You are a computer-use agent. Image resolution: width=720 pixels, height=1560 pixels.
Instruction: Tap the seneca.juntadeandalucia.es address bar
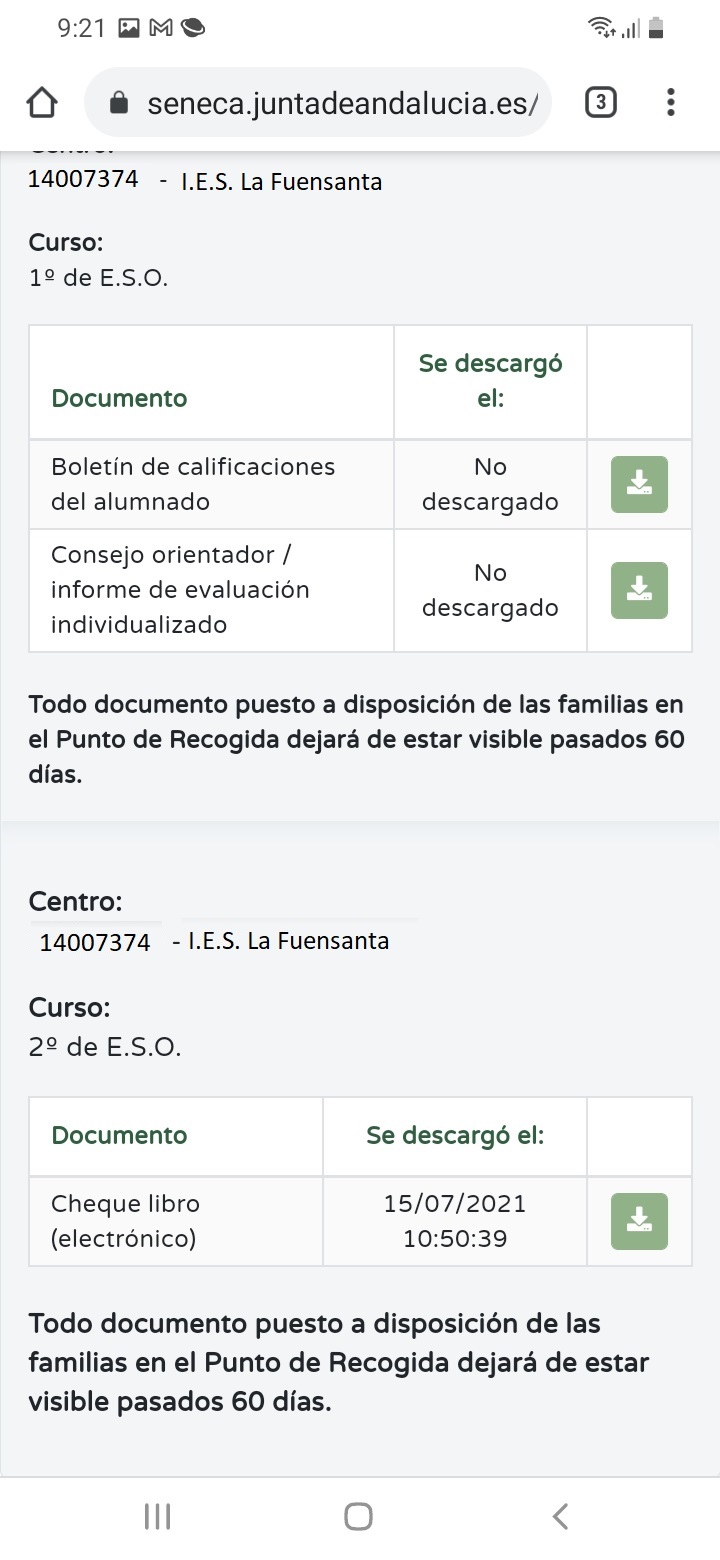tap(342, 103)
